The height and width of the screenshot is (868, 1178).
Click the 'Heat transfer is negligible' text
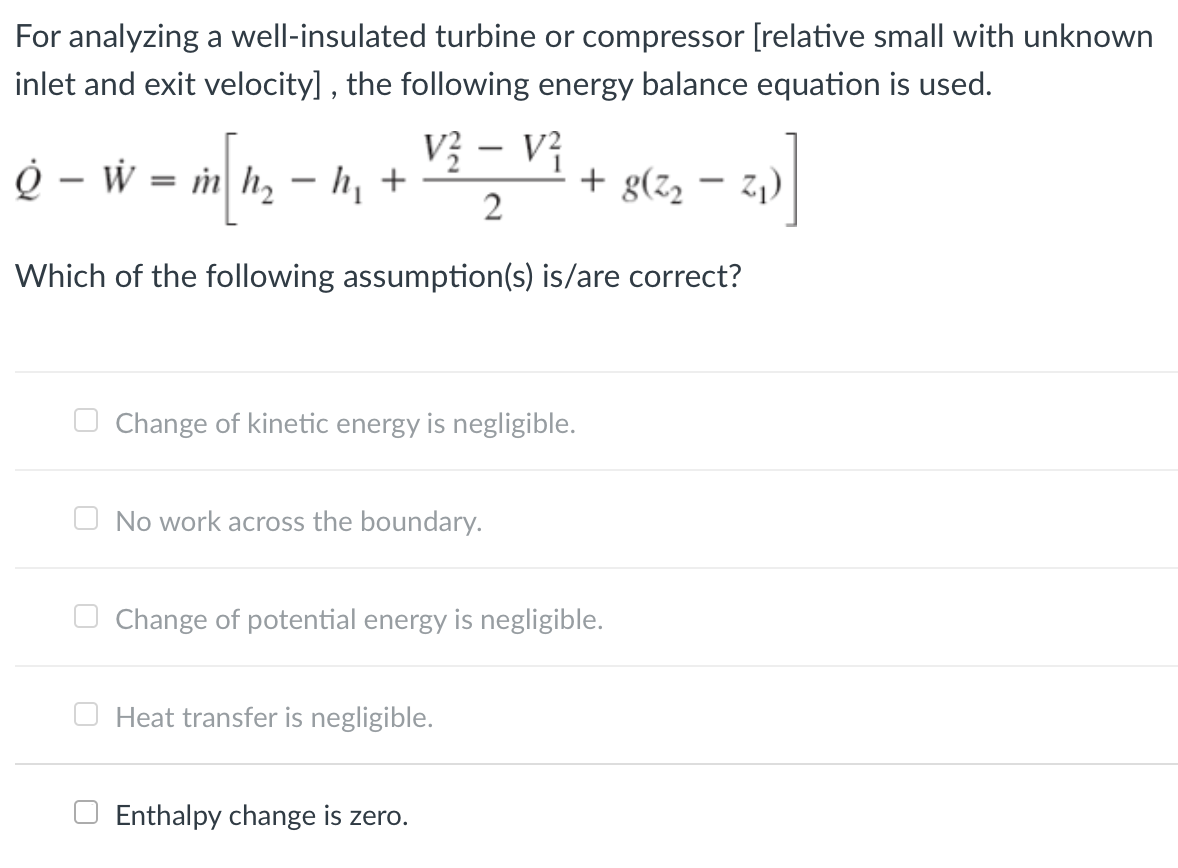274,717
